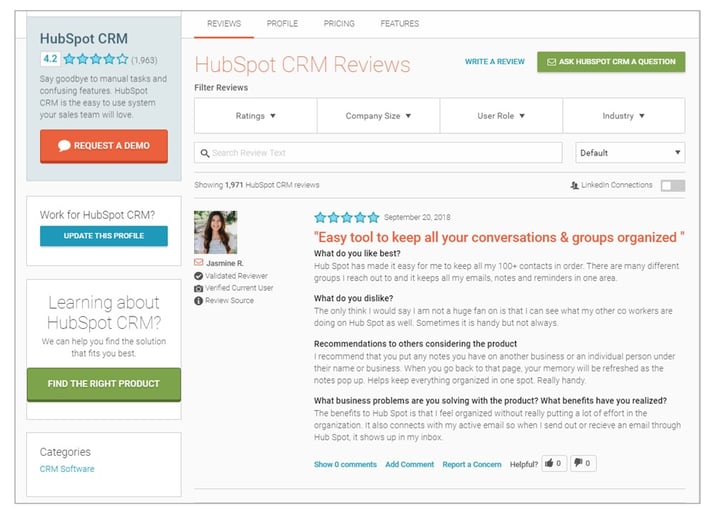Click Find the Right Product button
The height and width of the screenshot is (512, 715).
coord(104,384)
